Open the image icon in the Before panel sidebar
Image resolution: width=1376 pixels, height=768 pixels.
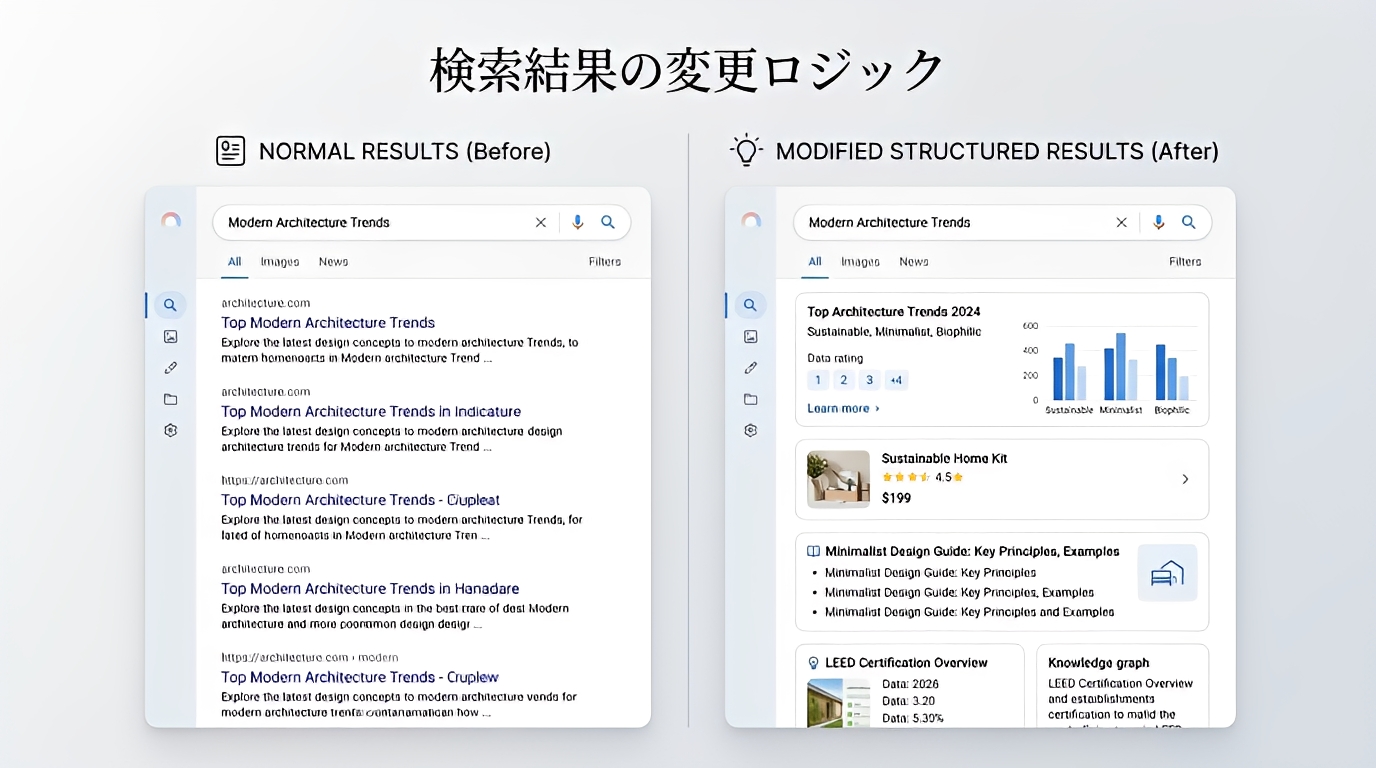point(171,337)
